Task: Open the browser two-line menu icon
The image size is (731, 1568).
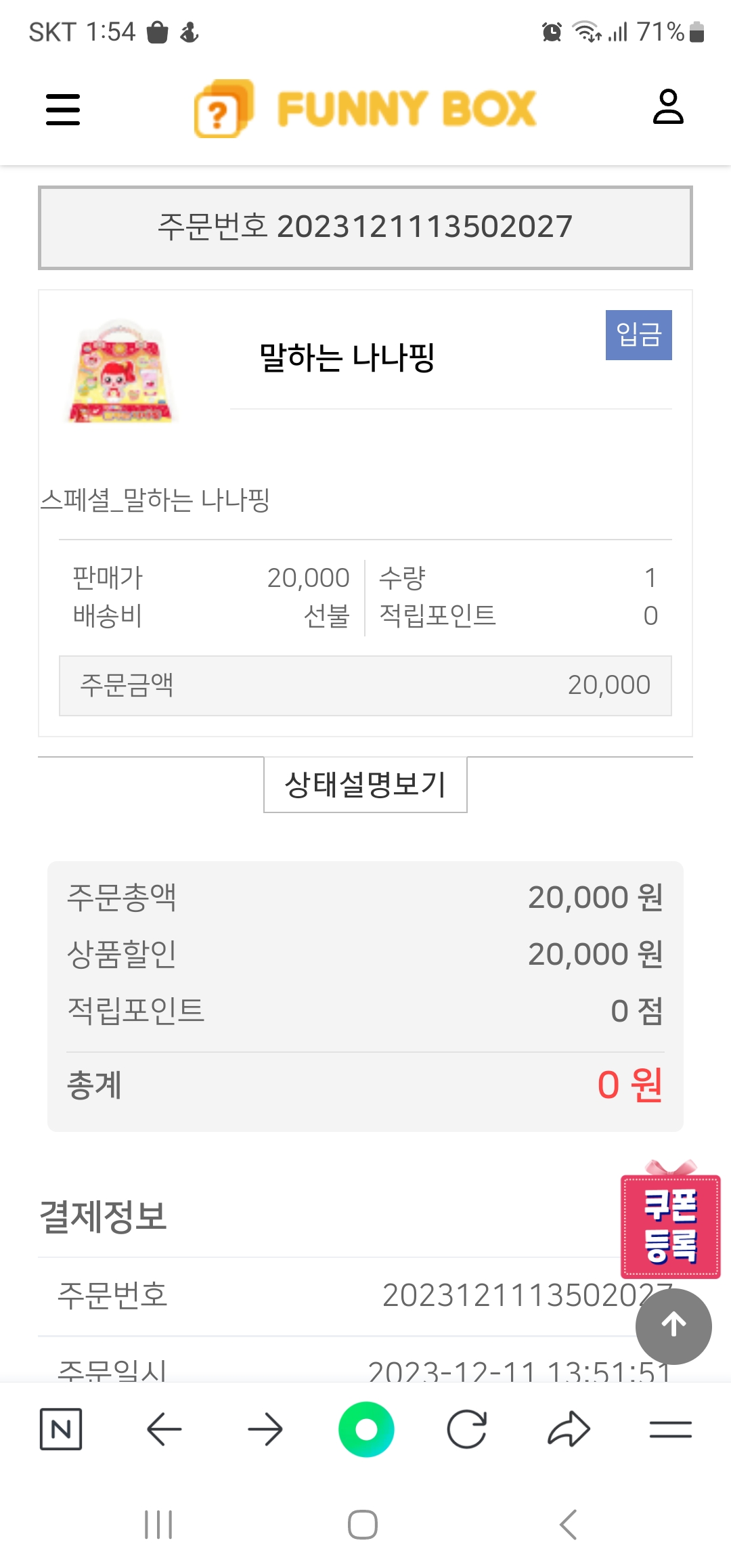Action: (670, 1429)
